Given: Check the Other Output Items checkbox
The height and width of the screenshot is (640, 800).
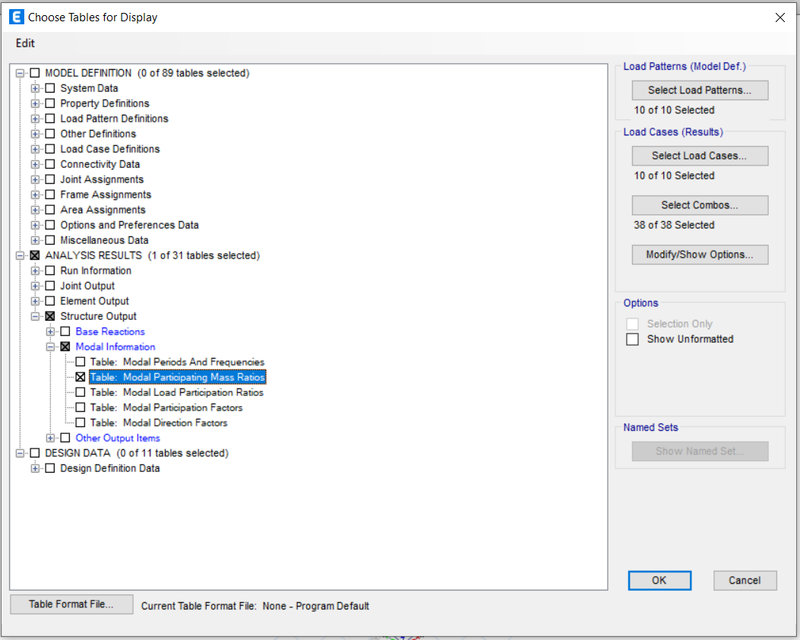Looking at the screenshot, I should 65,438.
